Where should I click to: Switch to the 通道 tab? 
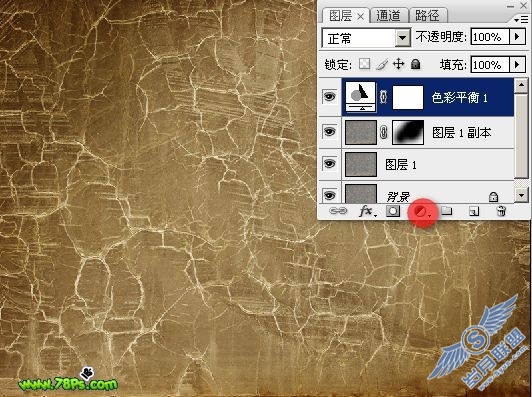click(388, 16)
